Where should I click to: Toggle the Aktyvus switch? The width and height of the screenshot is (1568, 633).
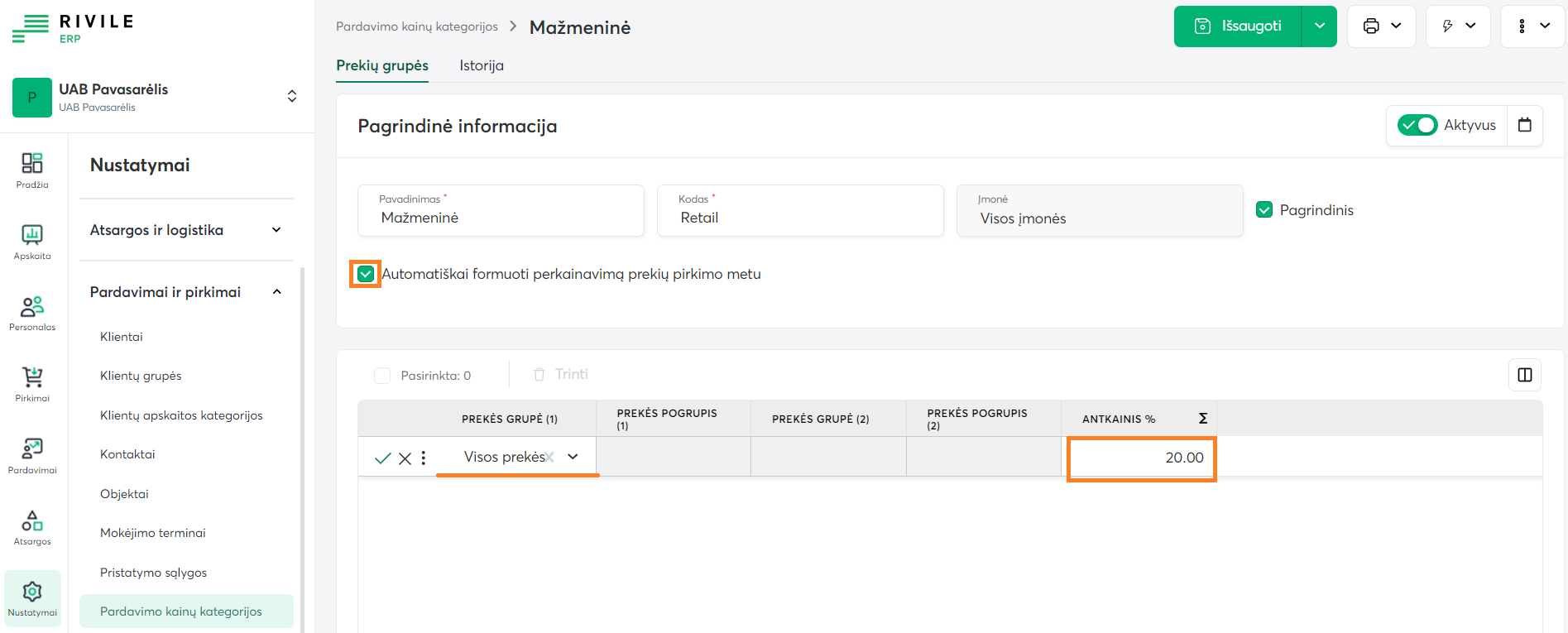coord(1417,125)
